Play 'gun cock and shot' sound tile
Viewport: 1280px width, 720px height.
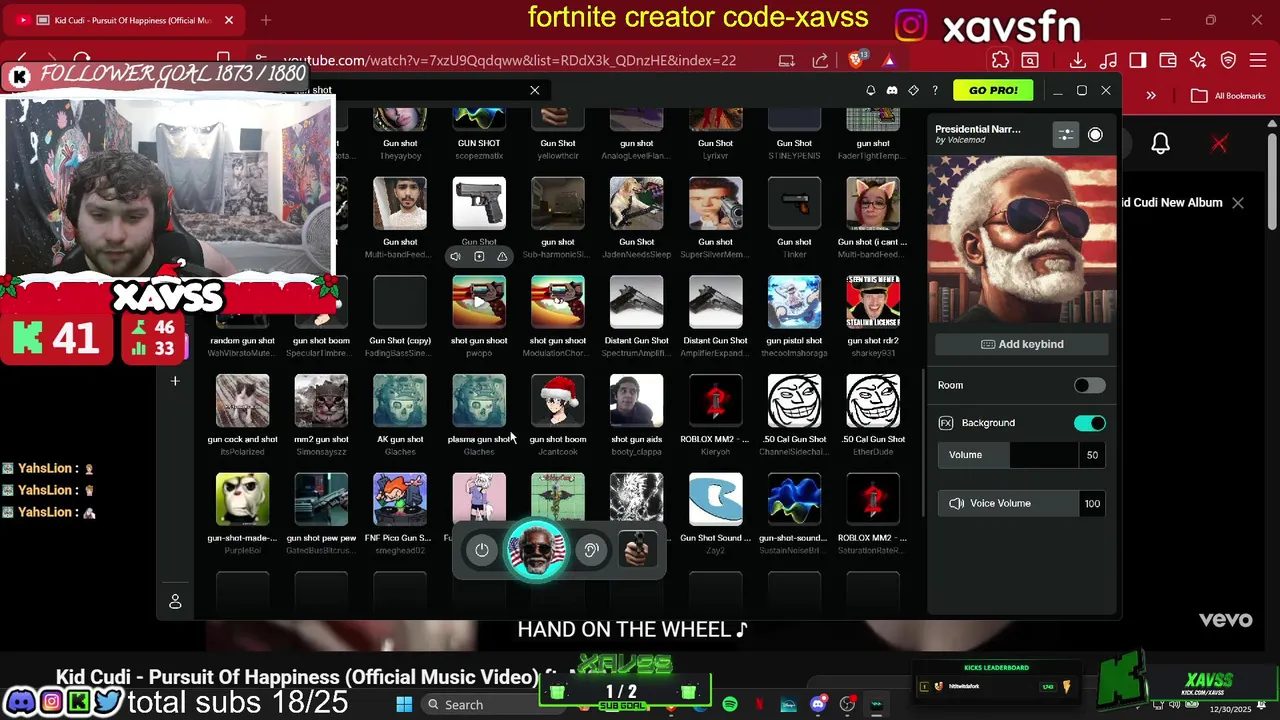(x=242, y=401)
